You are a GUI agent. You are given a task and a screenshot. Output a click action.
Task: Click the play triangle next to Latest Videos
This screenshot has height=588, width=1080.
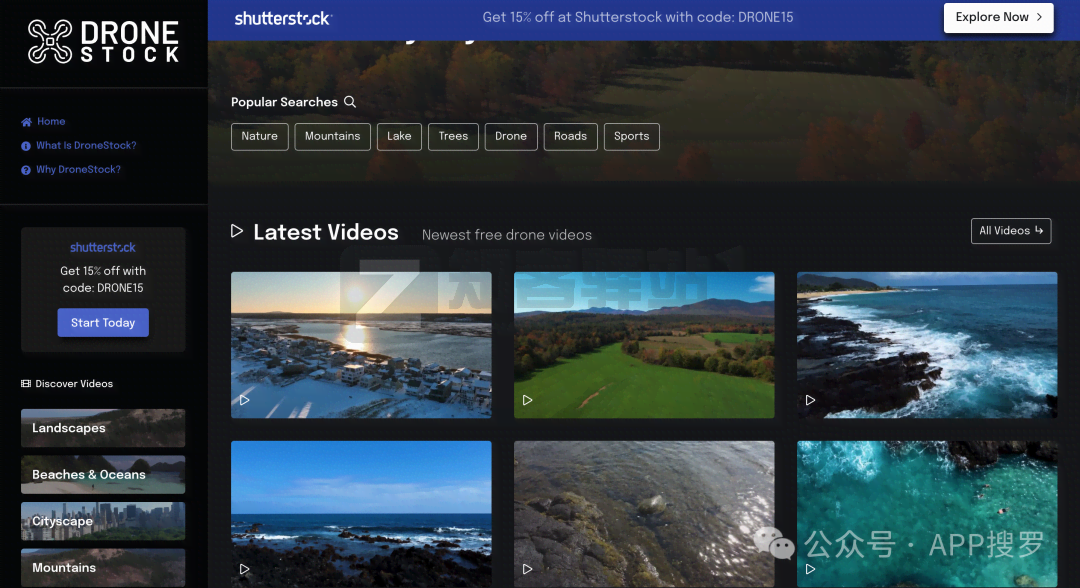click(x=237, y=232)
